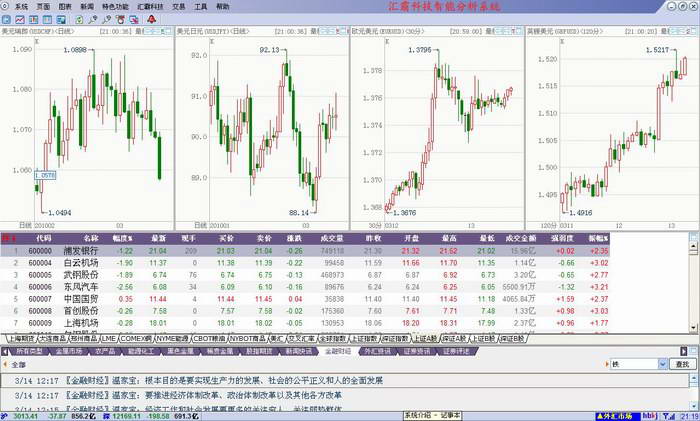700x421 pixels.
Task: Sort the table by 最新 column
Action: [x=158, y=238]
